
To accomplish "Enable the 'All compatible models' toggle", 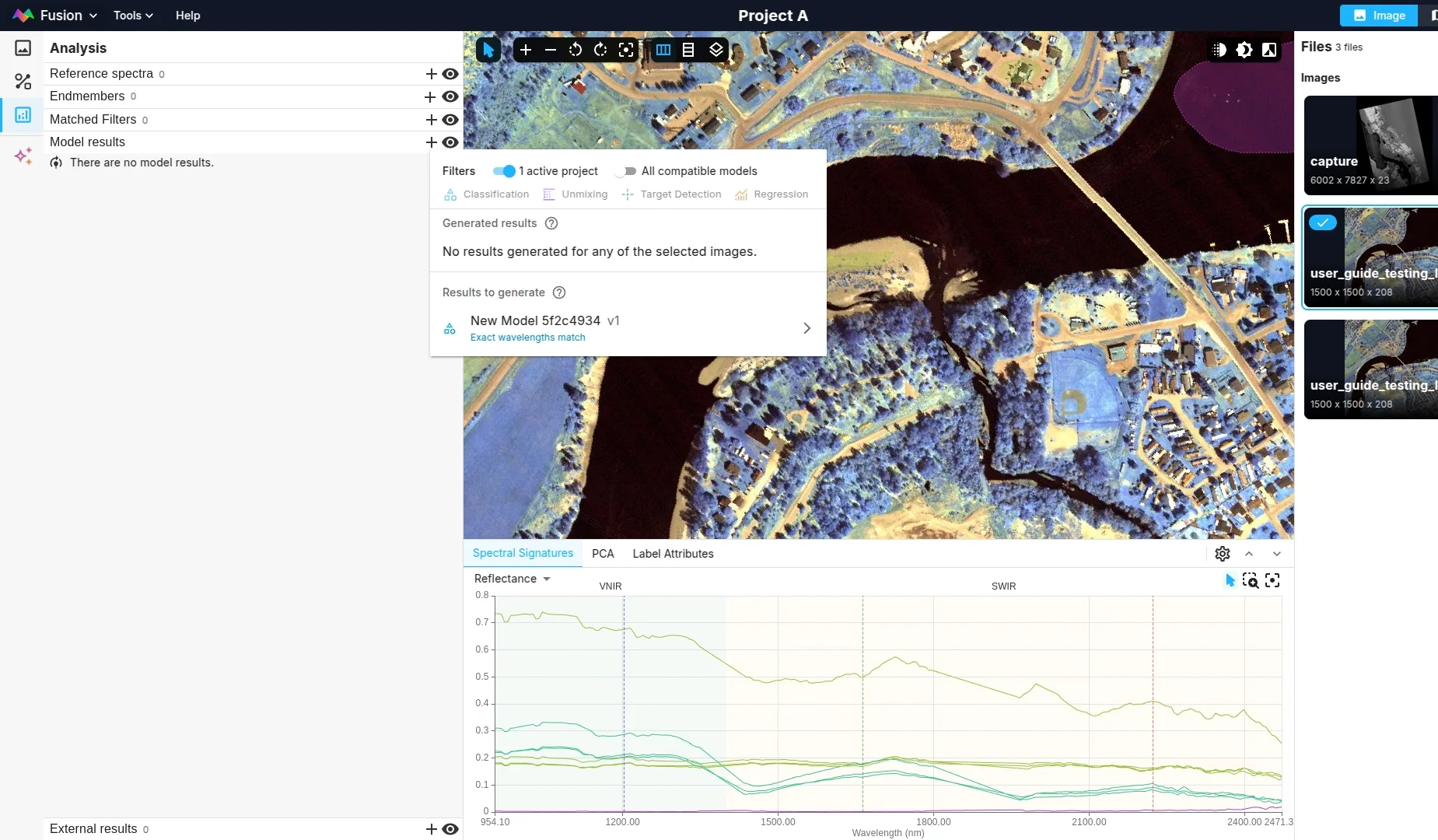I will click(x=625, y=171).
